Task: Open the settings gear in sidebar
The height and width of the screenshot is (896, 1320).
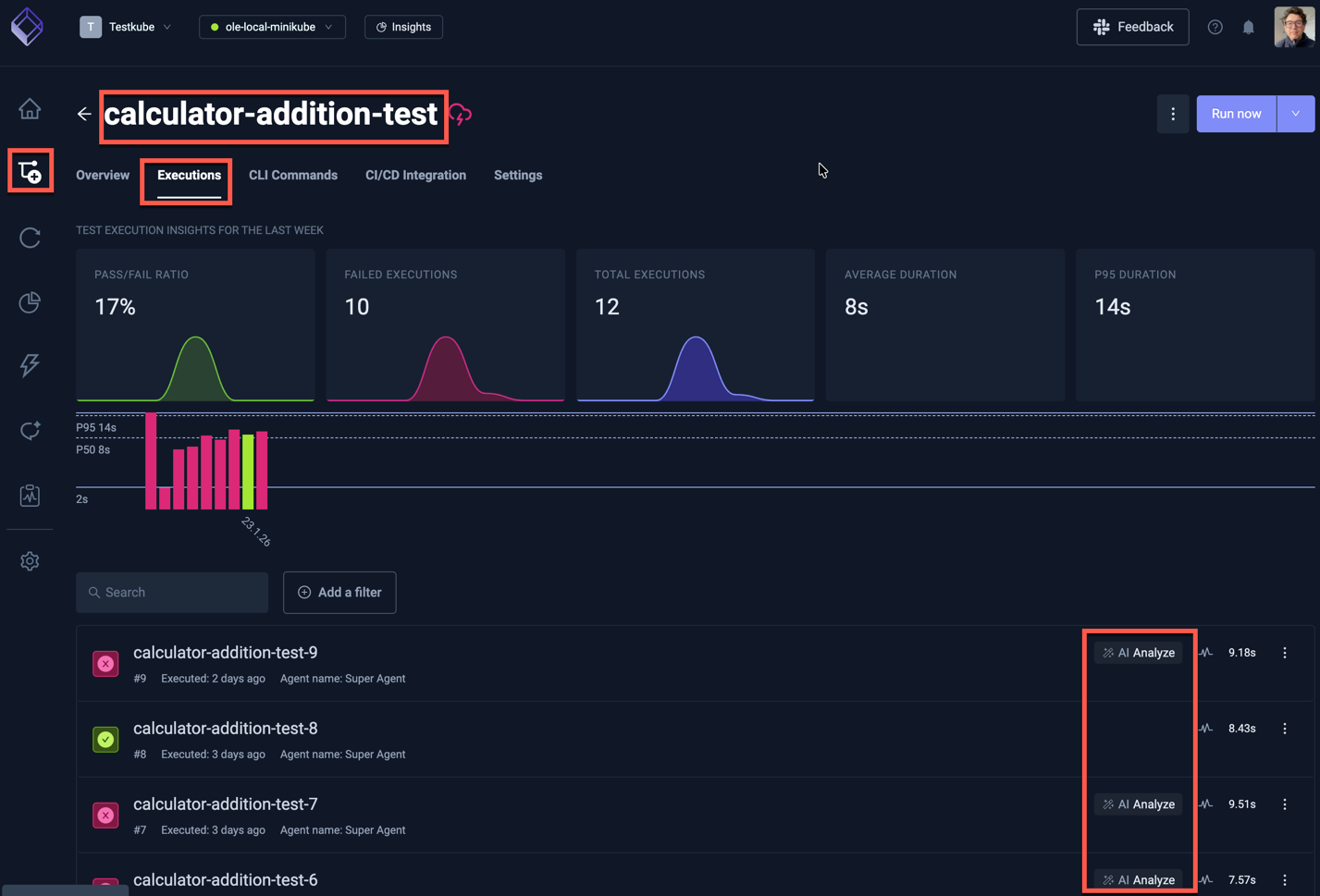Action: tap(30, 561)
